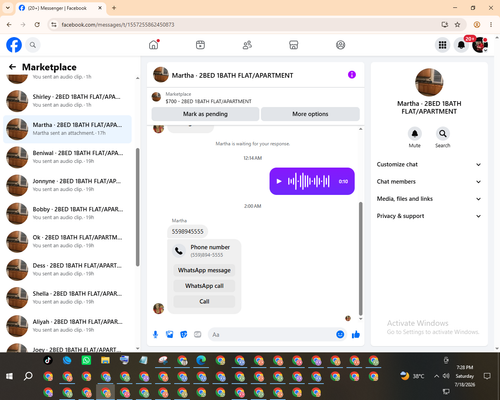The width and height of the screenshot is (500, 400).
Task: Open WhatsApp from the taskbar
Action: 86,360
